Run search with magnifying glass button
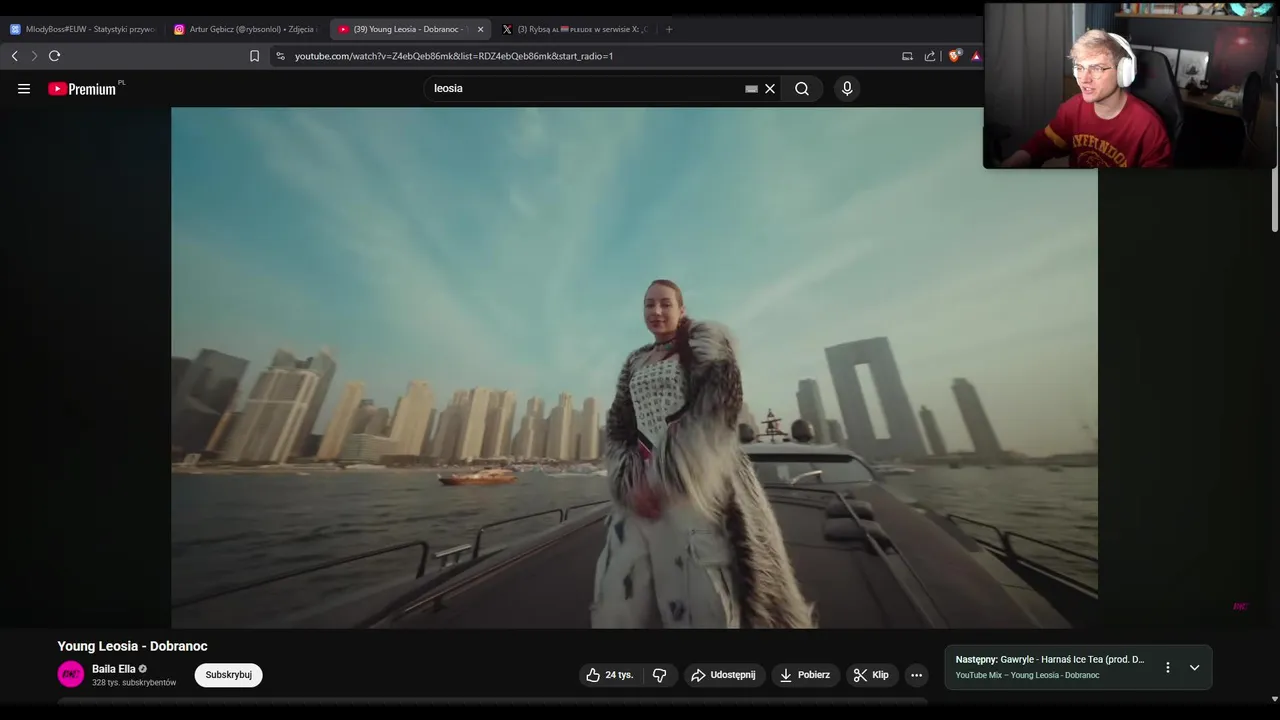Image resolution: width=1280 pixels, height=720 pixels. click(x=802, y=88)
